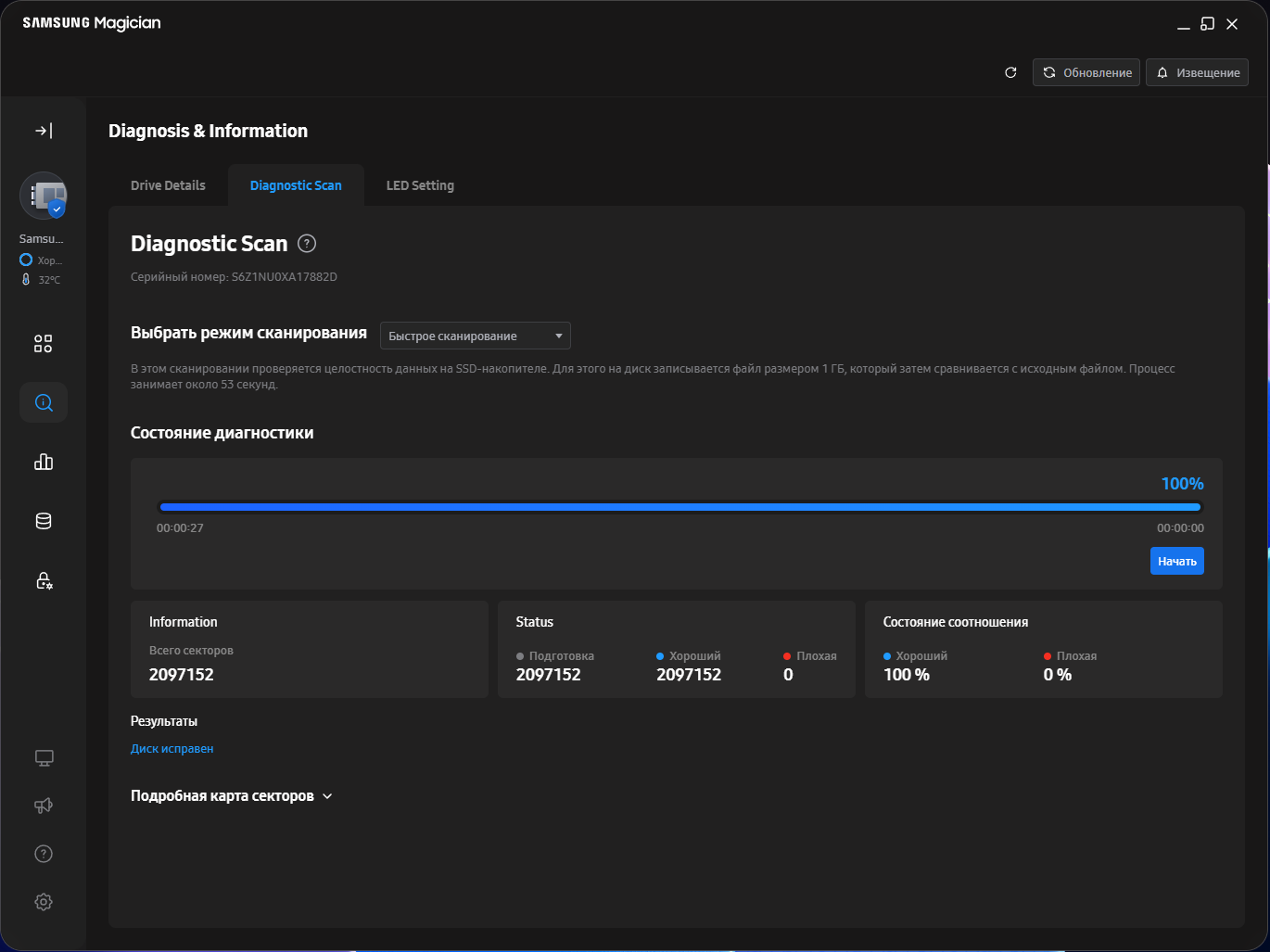Click the monitor icon in the sidebar
Screen dimensions: 1270x952
click(x=44, y=758)
